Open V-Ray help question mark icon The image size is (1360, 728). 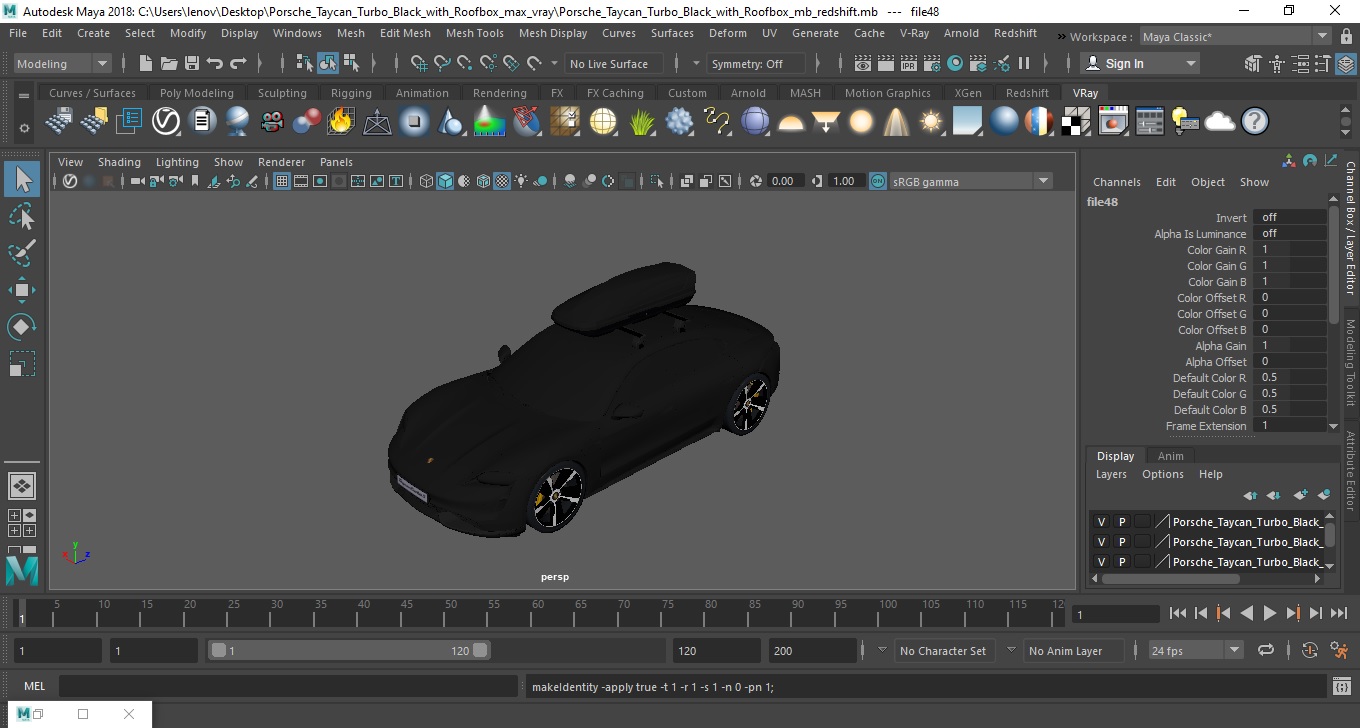pos(1254,122)
